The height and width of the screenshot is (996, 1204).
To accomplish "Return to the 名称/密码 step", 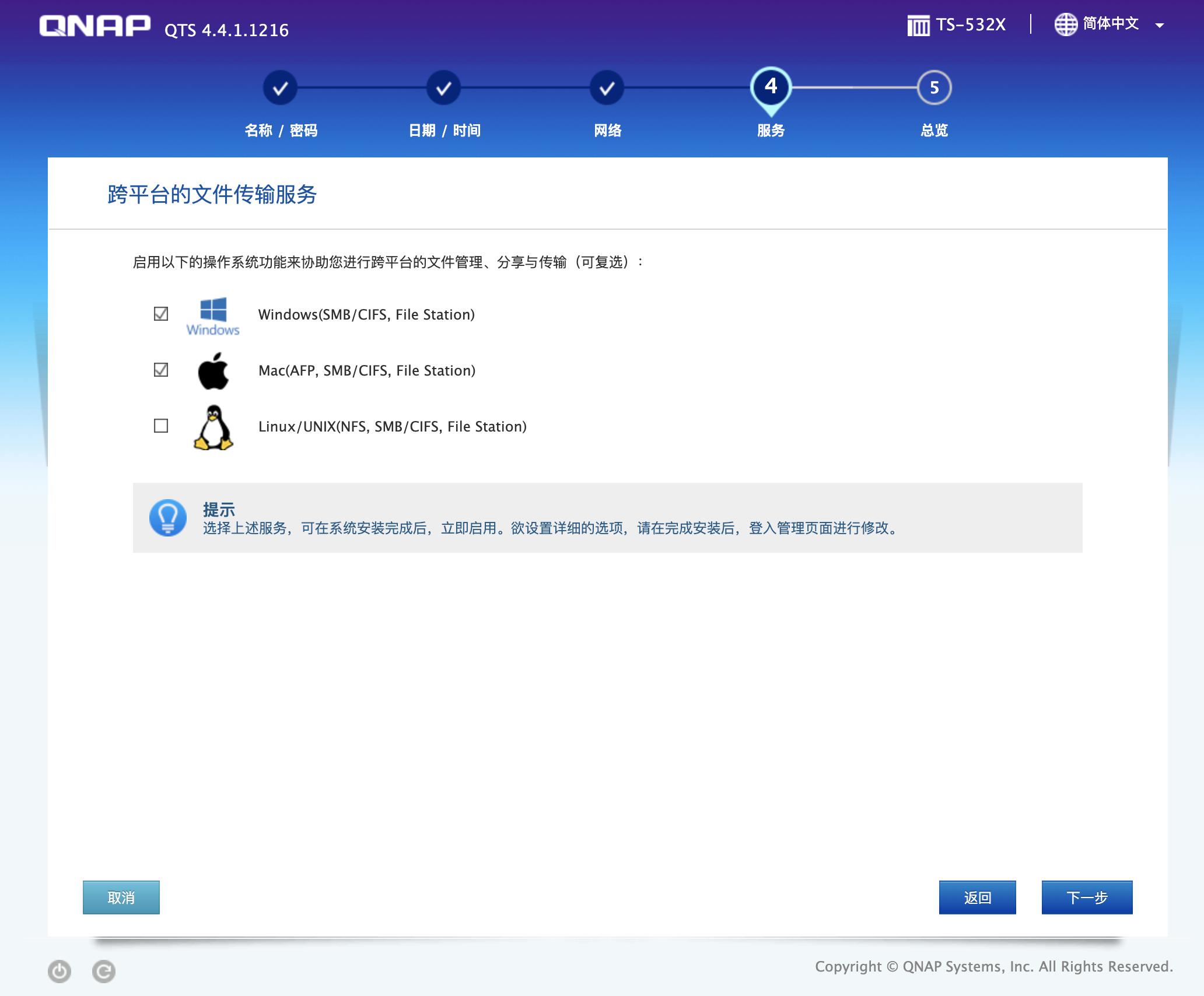I will tap(282, 89).
